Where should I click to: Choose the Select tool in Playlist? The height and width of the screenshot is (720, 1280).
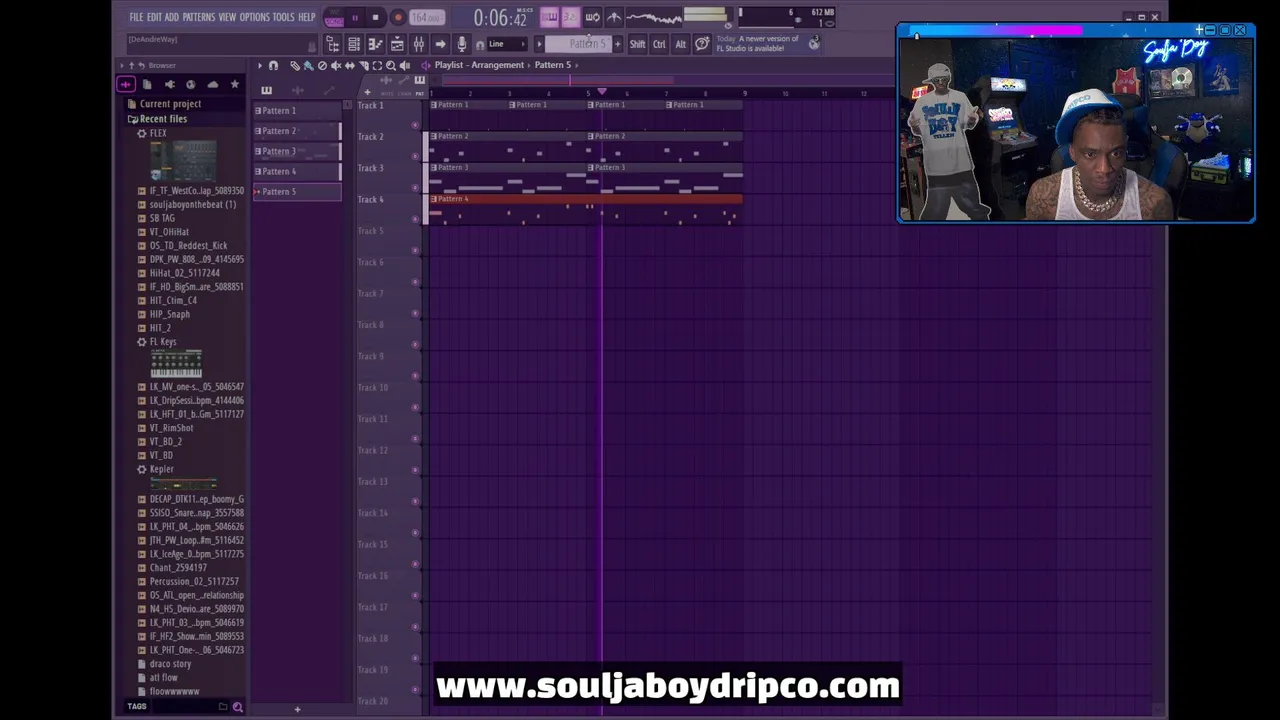point(378,65)
